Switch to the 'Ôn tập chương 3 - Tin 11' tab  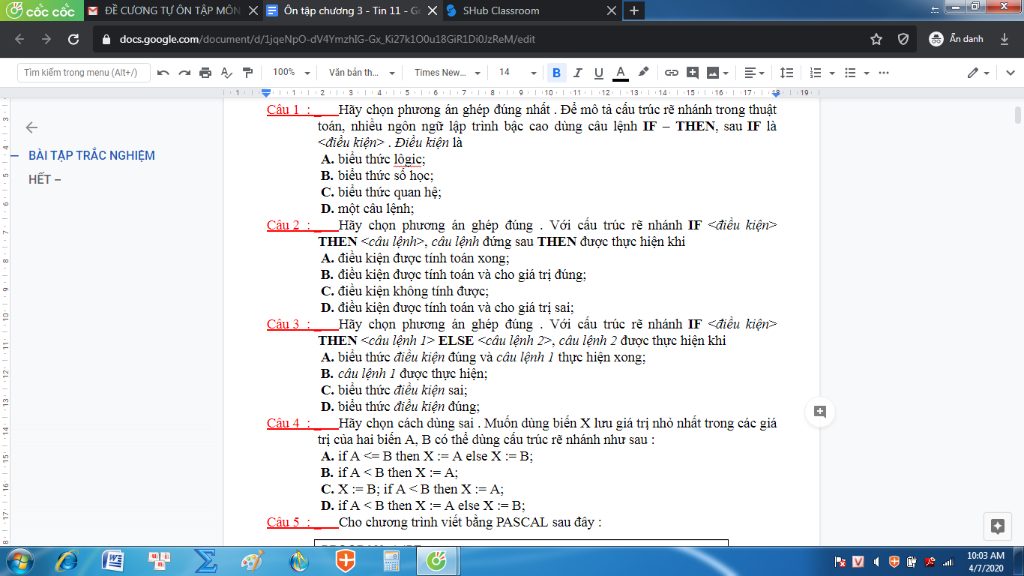click(352, 10)
